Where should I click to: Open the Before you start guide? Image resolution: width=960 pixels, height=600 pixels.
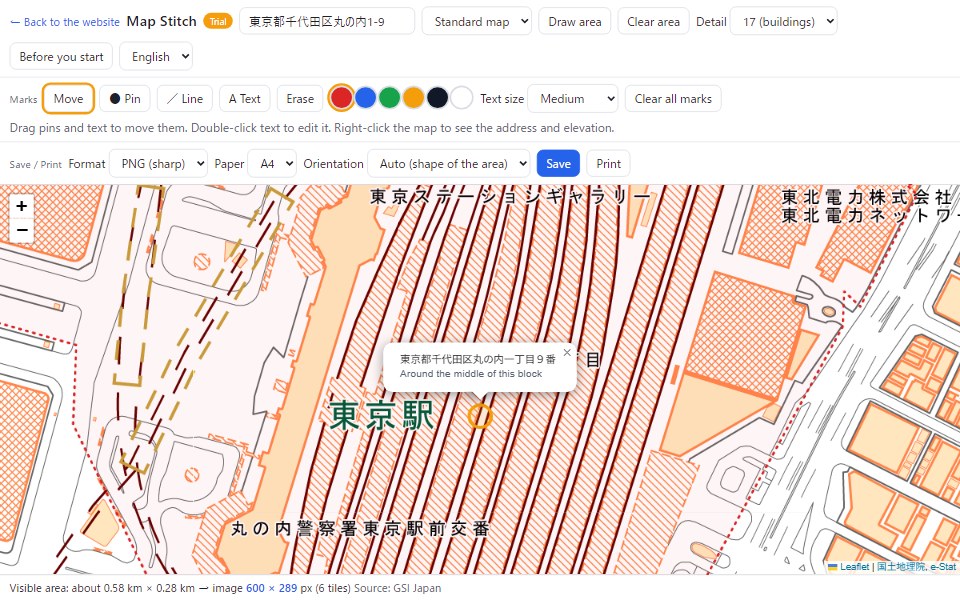61,56
